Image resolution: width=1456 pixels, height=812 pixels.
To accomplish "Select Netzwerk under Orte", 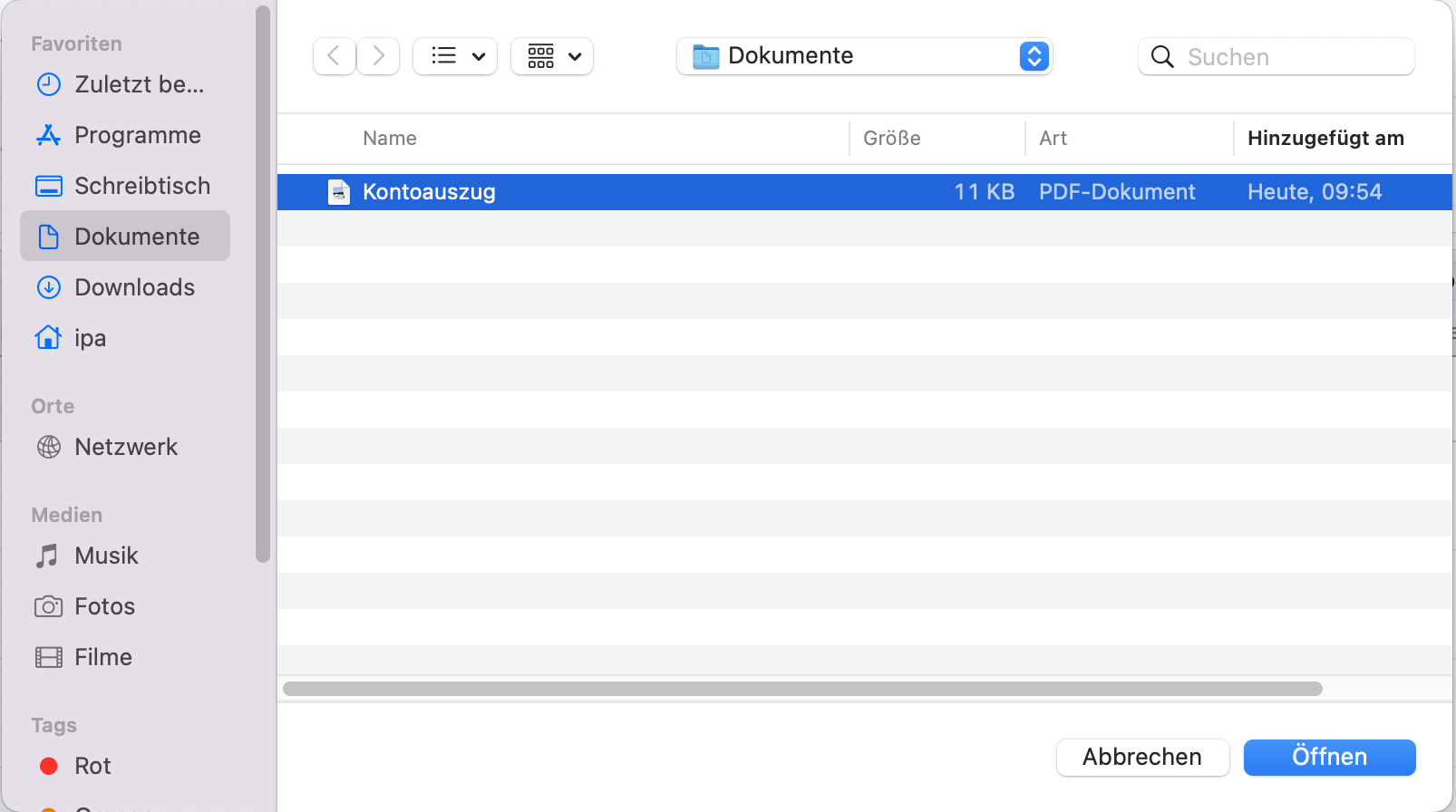I will click(x=124, y=447).
